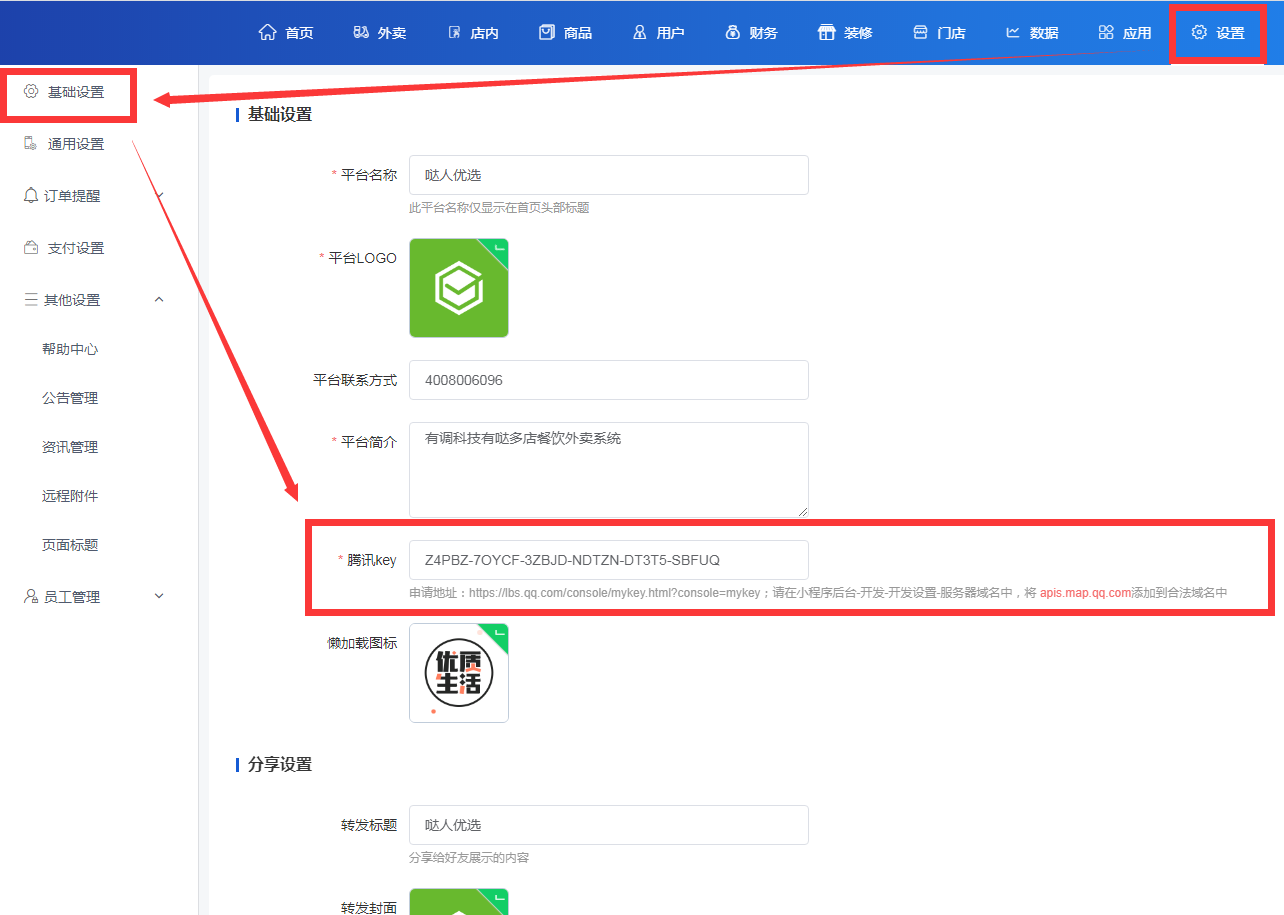Click the chart icon beside 数据
The height and width of the screenshot is (915, 1284).
(1013, 32)
